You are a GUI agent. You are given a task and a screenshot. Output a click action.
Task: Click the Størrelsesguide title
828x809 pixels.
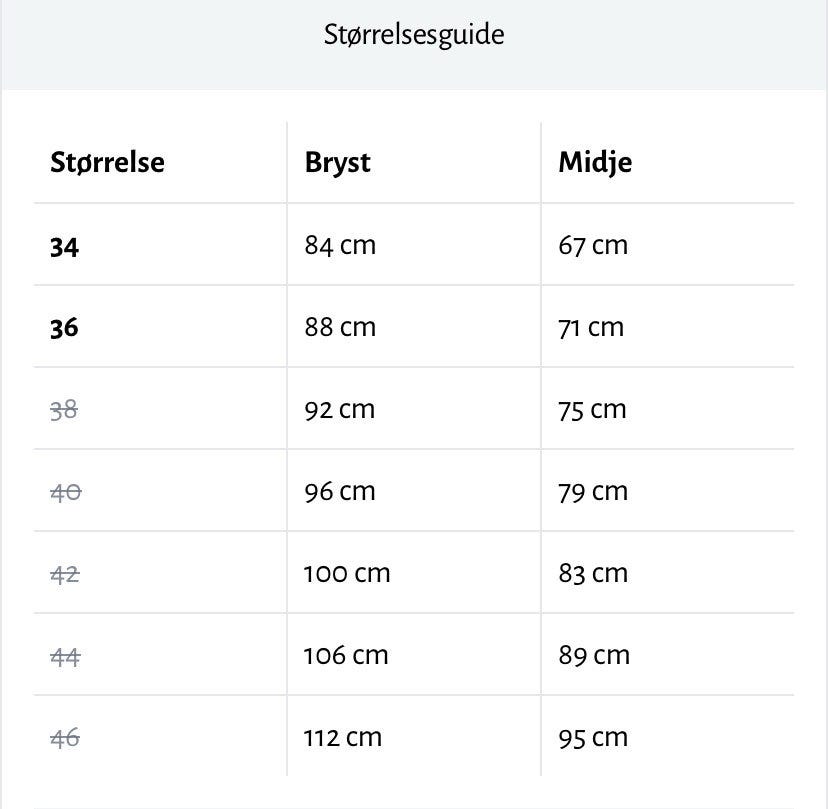[414, 36]
